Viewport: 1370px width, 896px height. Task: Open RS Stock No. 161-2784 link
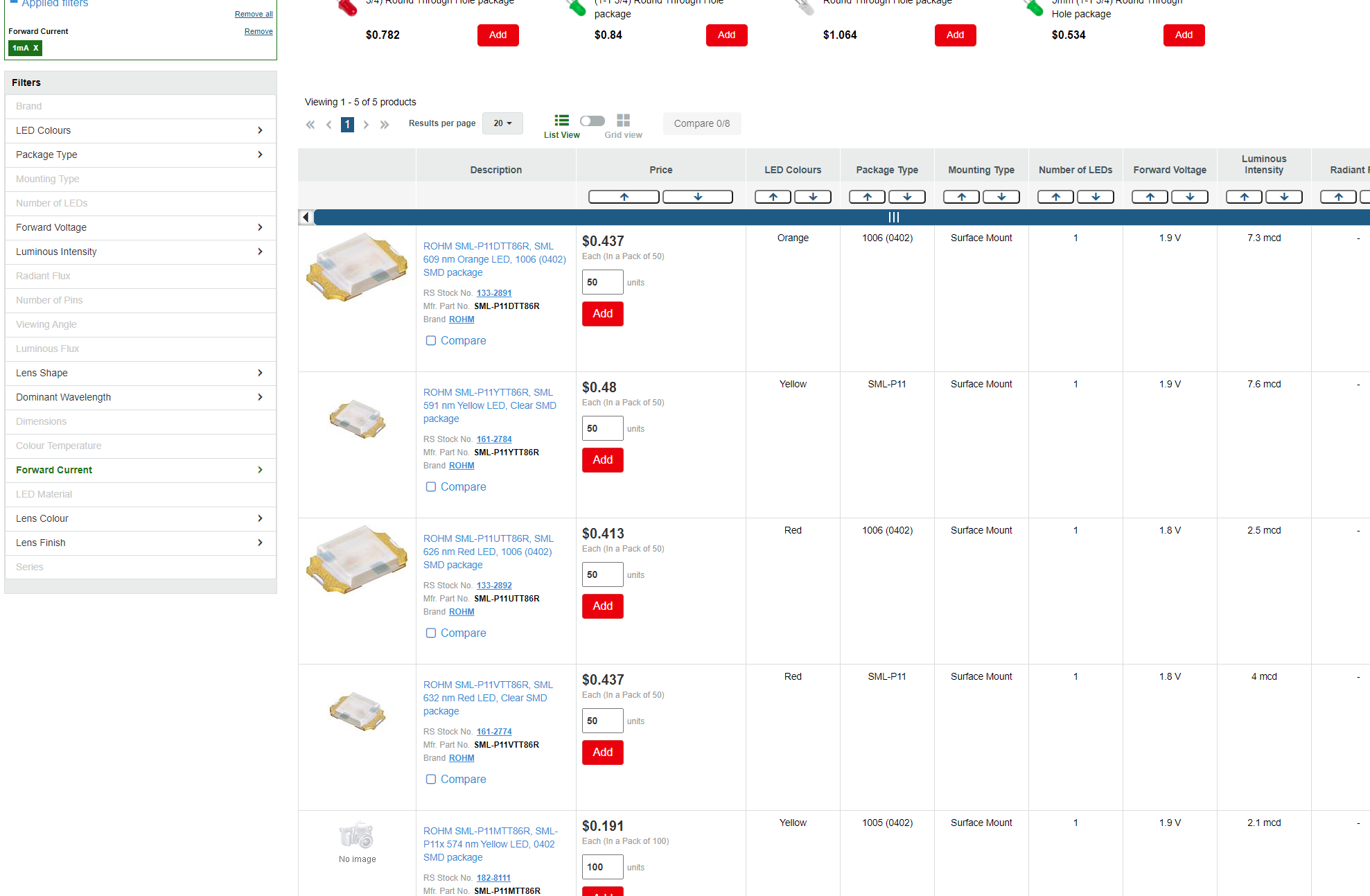tap(494, 439)
